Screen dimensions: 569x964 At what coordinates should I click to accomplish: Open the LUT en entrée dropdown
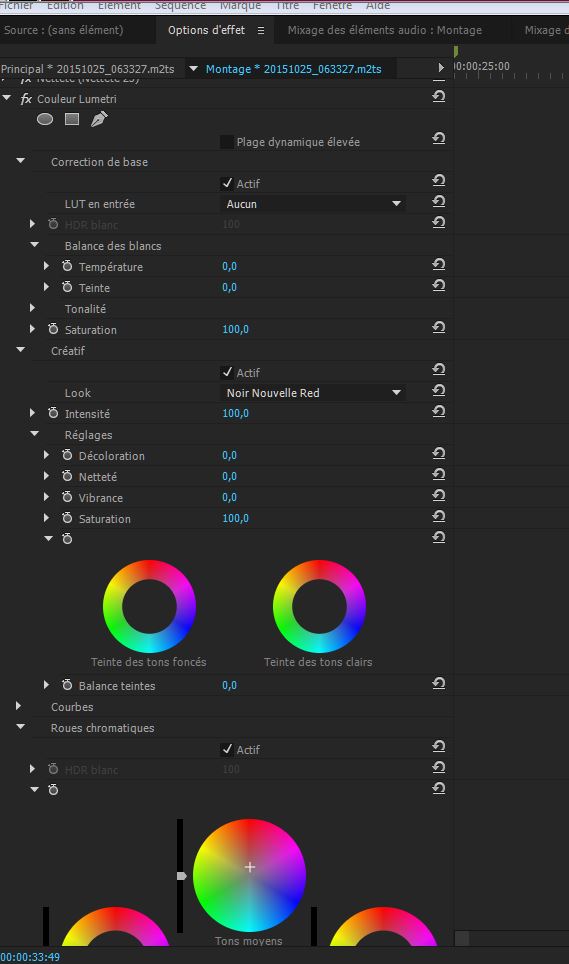(x=313, y=204)
